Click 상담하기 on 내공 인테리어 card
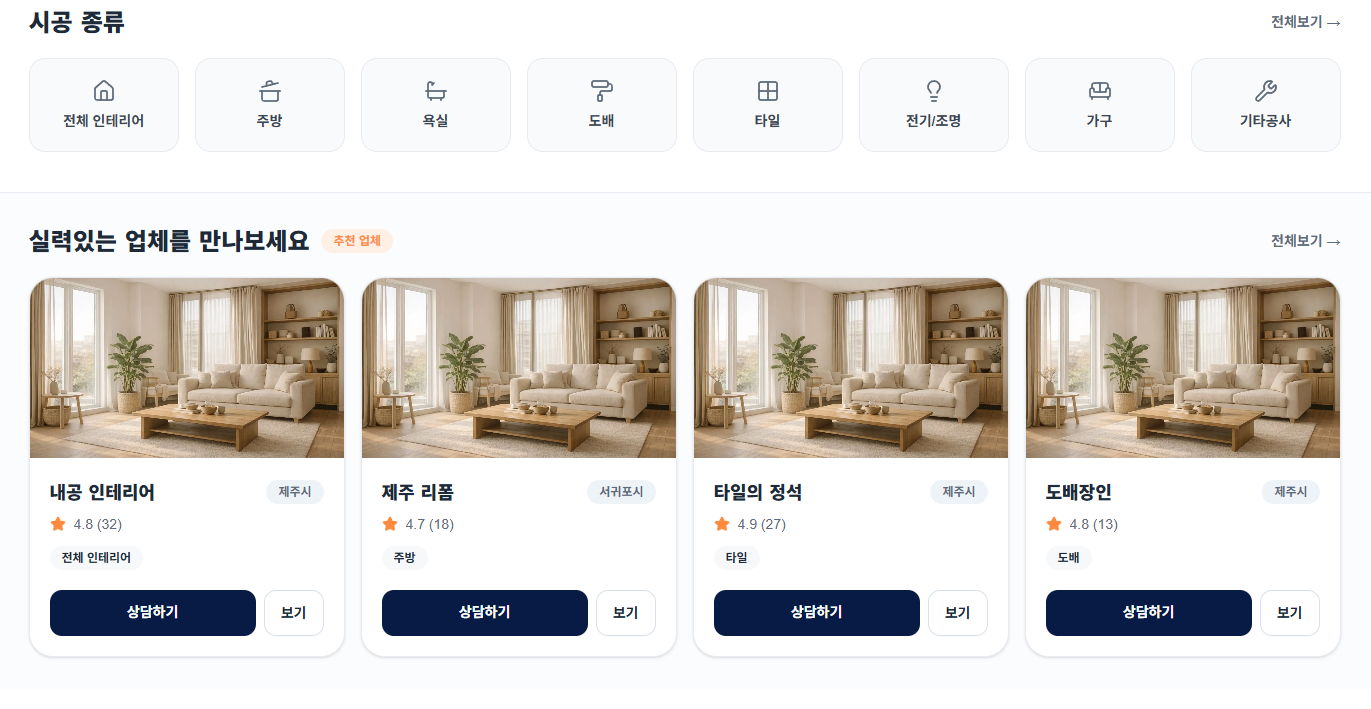 (153, 613)
